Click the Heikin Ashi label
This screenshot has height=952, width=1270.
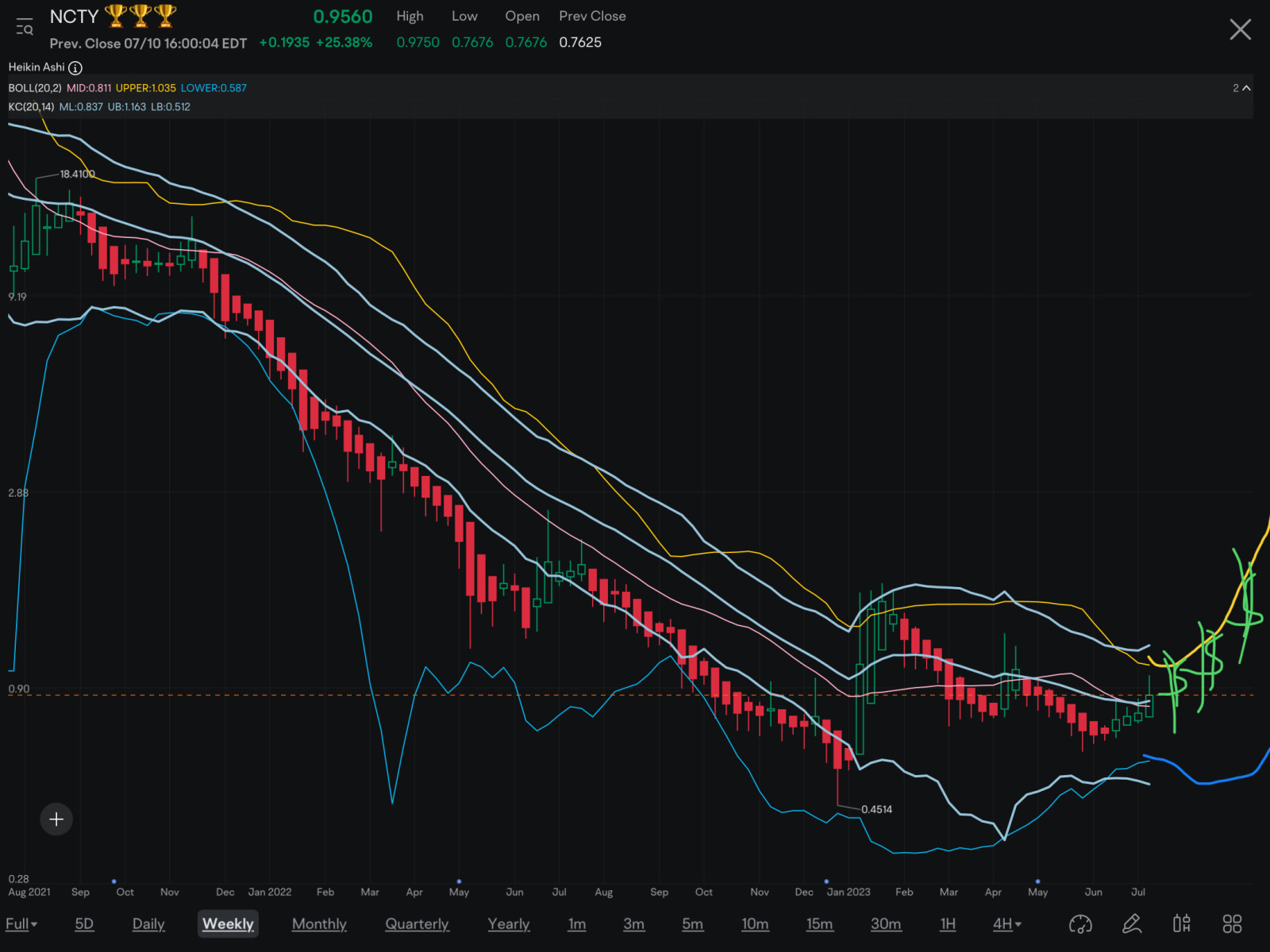37,67
